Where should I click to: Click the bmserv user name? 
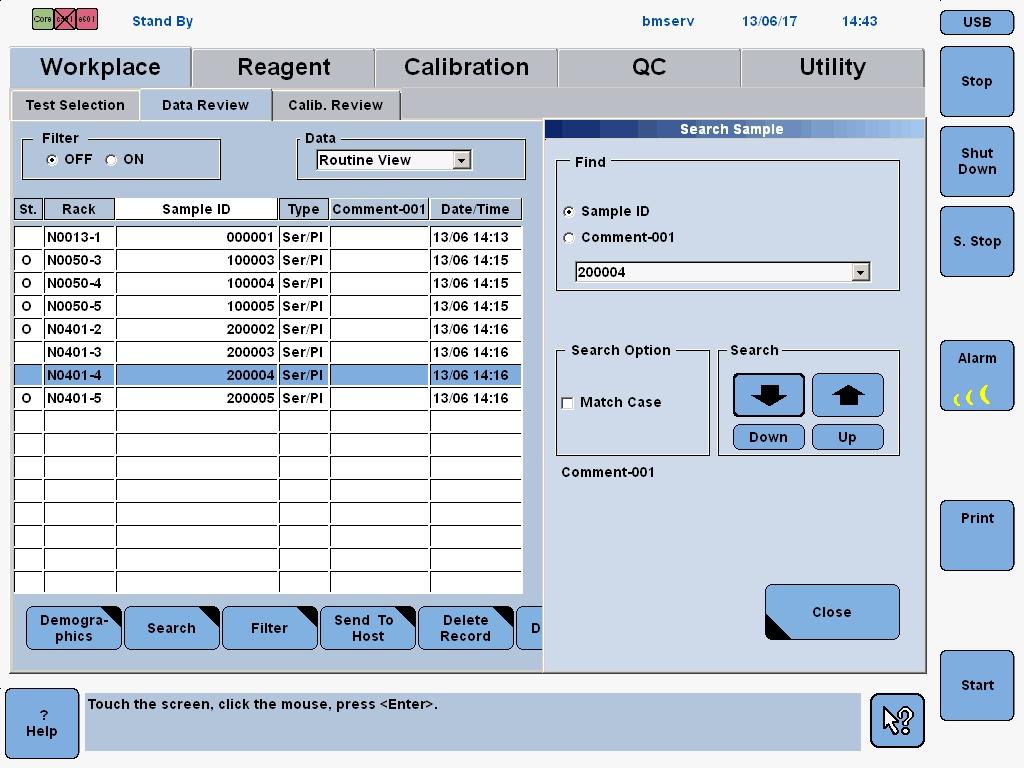[668, 21]
